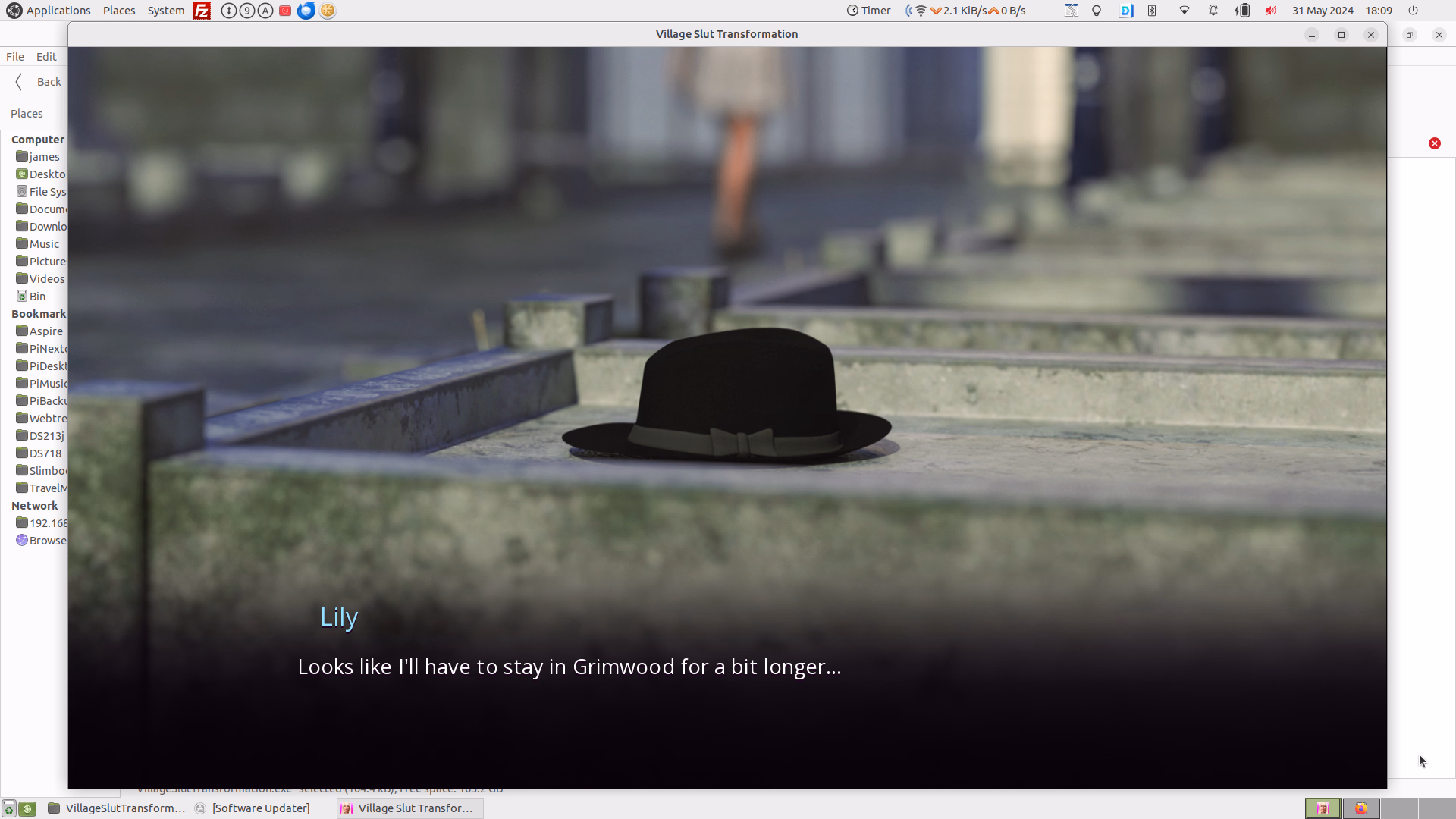The image size is (1456, 819).
Task: Select the james home folder in sidebar
Action: click(39, 157)
